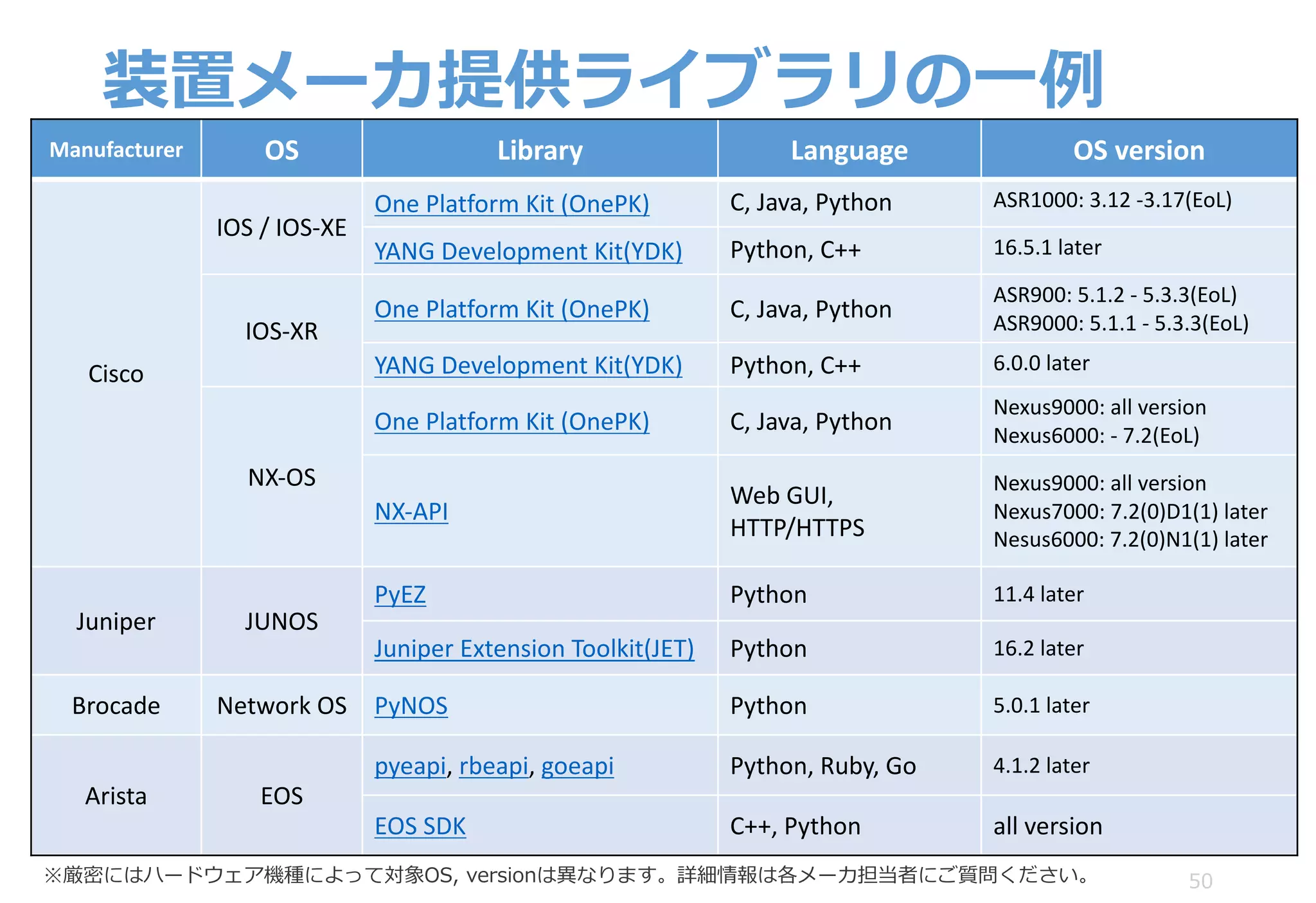The height and width of the screenshot is (903, 1316).
Task: Click the Cisco manufacturer cell
Action: click(116, 373)
